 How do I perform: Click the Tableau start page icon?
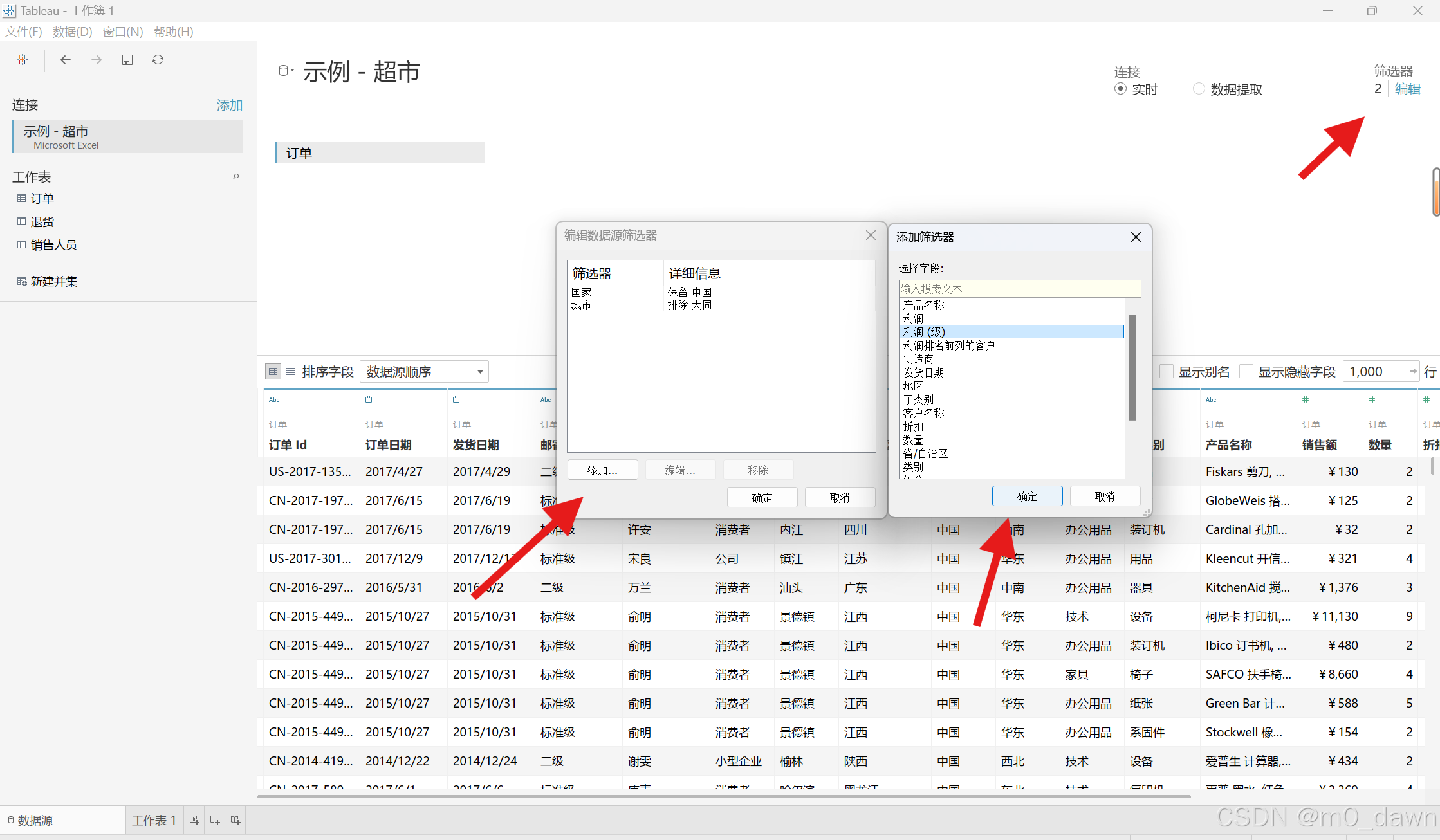point(23,60)
